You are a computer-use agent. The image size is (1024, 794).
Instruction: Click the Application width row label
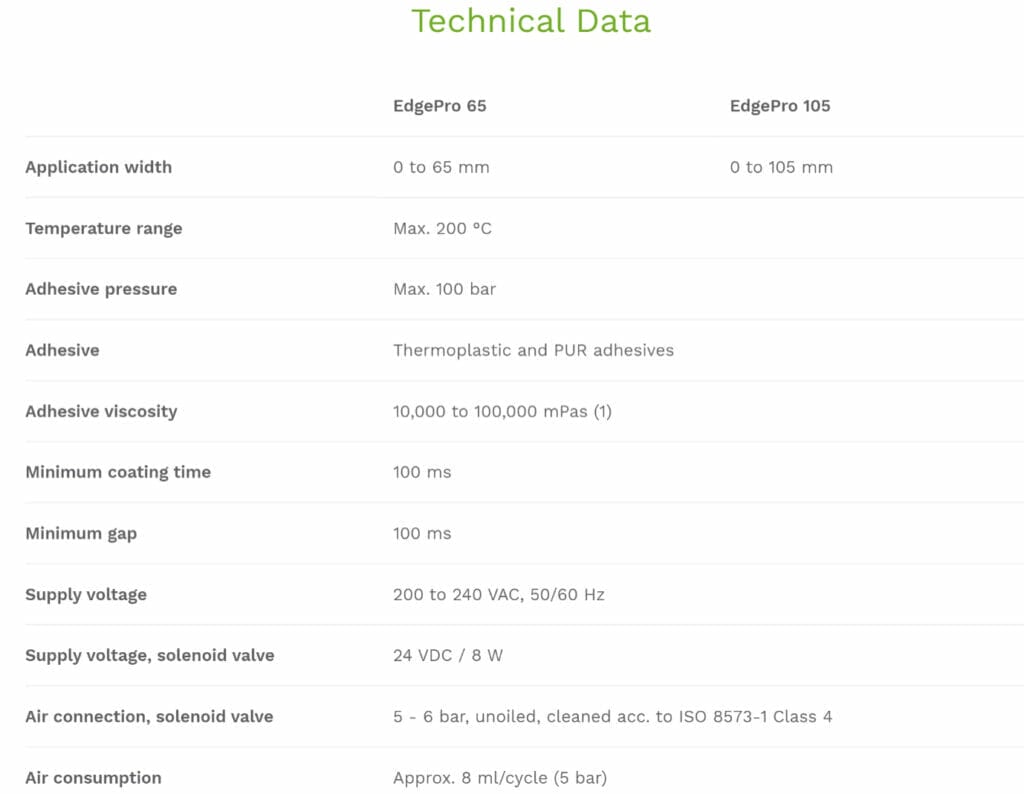(98, 167)
